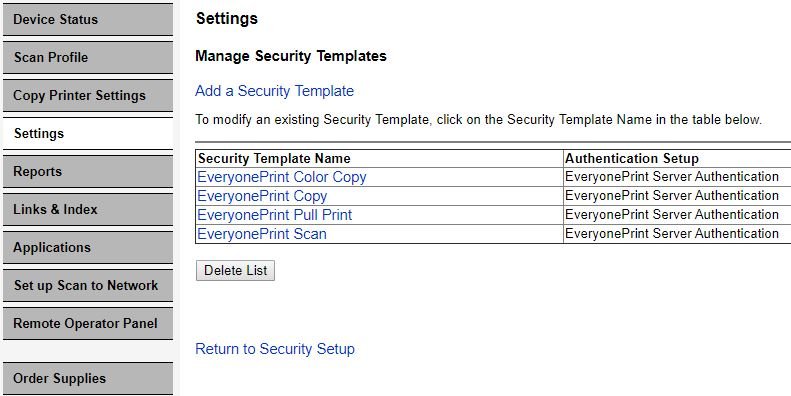
Task: Click the Add a Security Template link
Action: click(274, 91)
